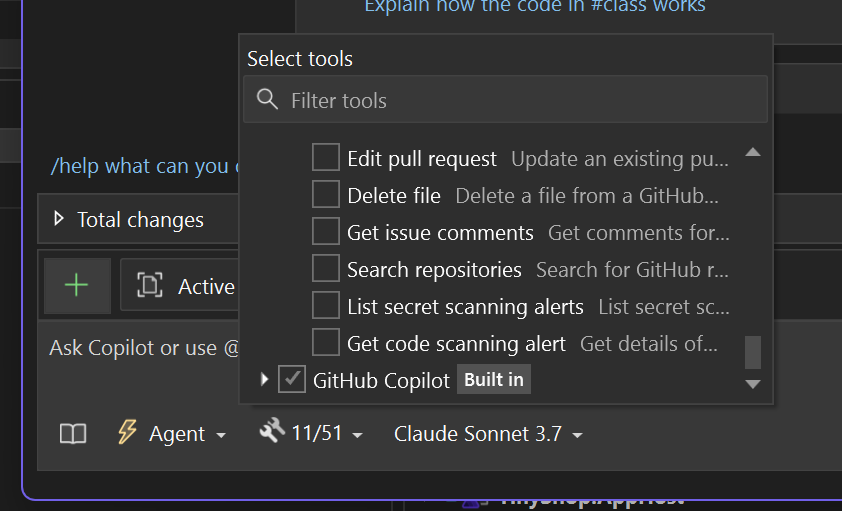Click the green plus add context icon
Viewport: 842px width, 511px height.
click(x=77, y=286)
